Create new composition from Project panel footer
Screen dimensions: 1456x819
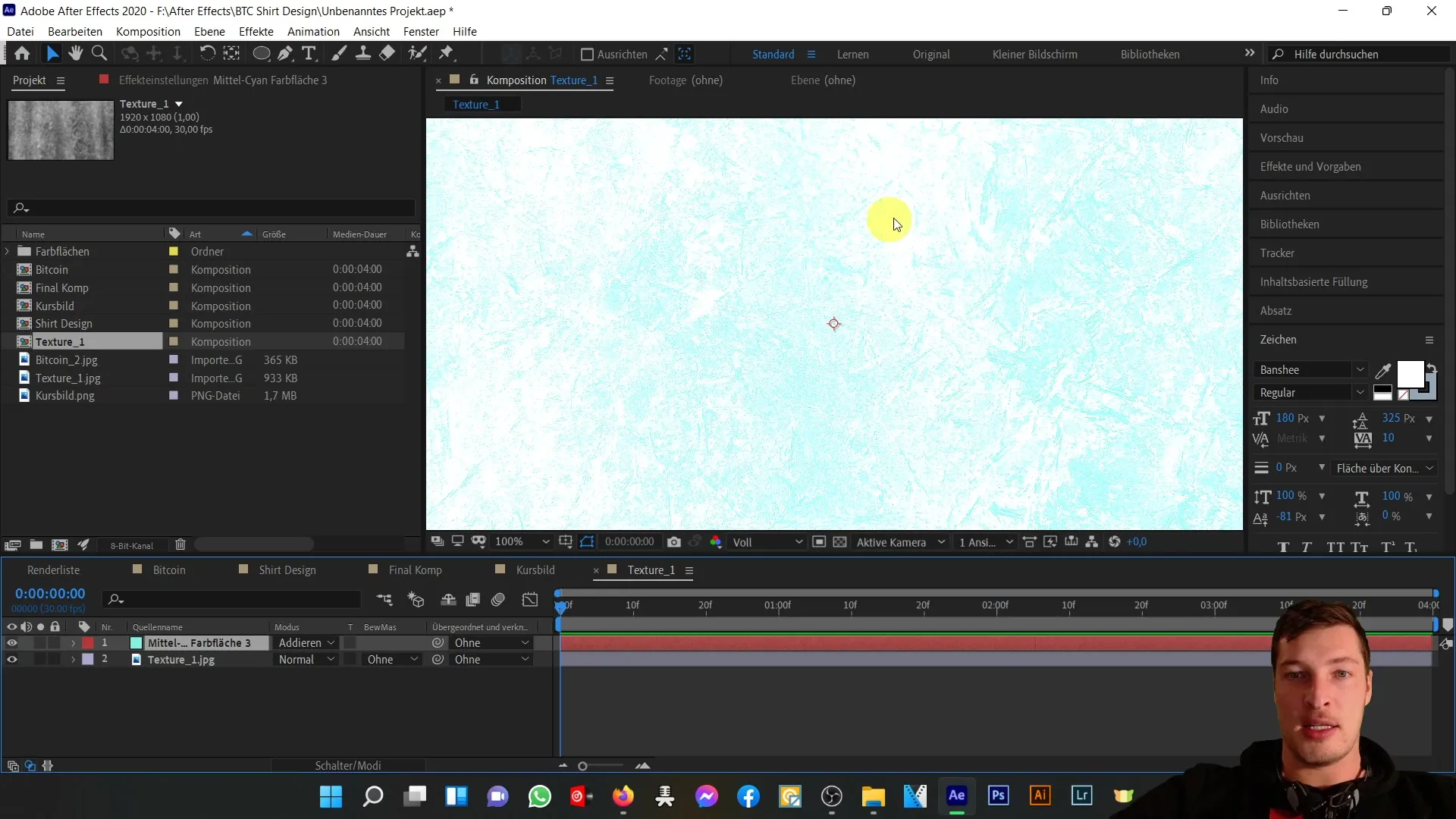[59, 545]
